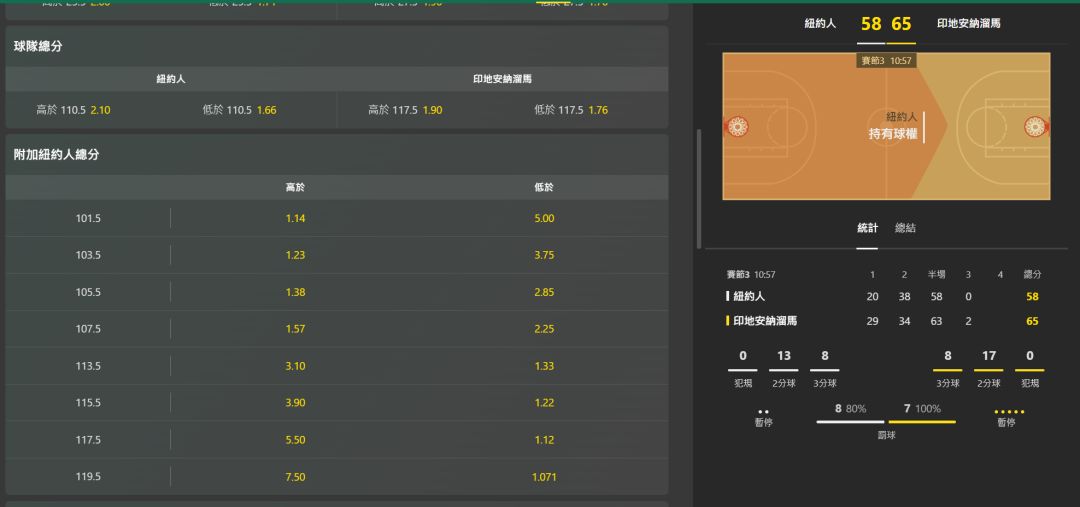Click the left basket hoop on court
1080x507 pixels.
pyautogui.click(x=737, y=127)
